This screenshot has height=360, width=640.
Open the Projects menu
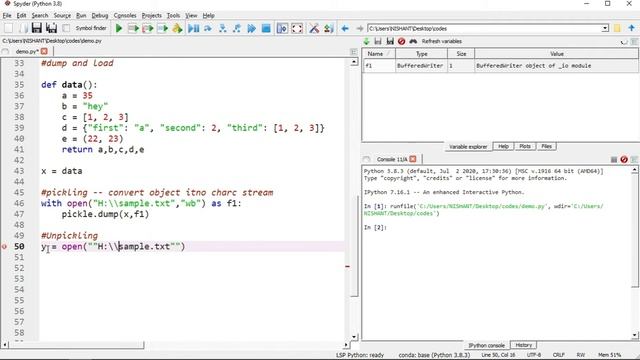pos(151,16)
